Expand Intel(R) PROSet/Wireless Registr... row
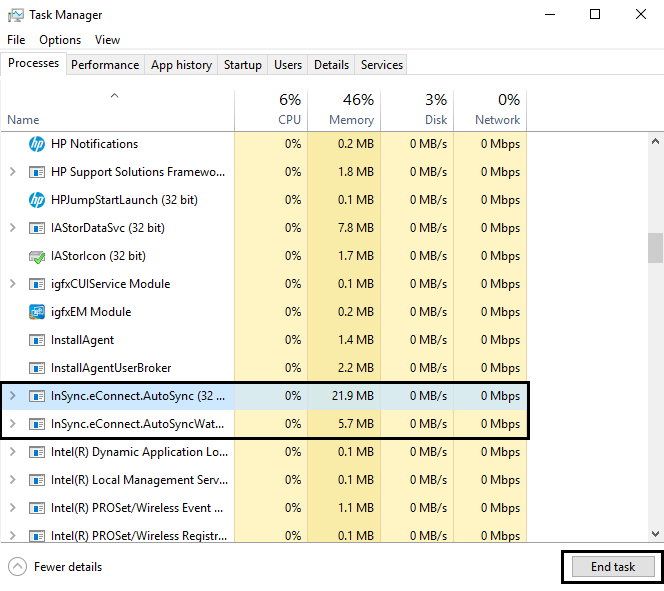Screen dimensions: 664x591 point(13,536)
